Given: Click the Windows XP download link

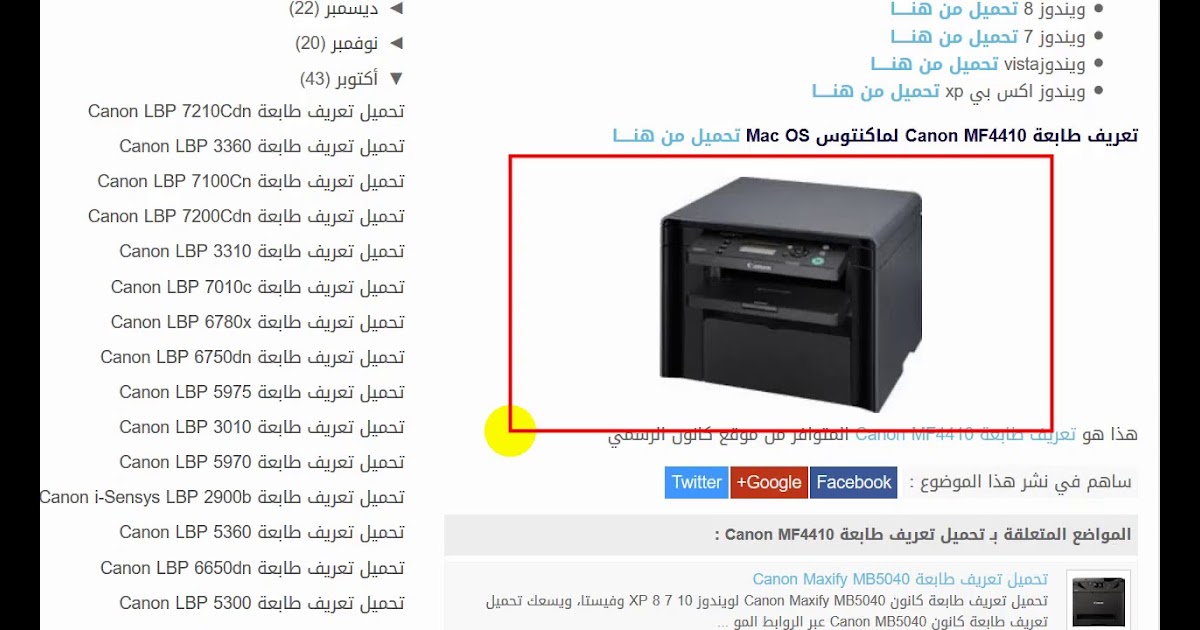Looking at the screenshot, I should coord(876,91).
